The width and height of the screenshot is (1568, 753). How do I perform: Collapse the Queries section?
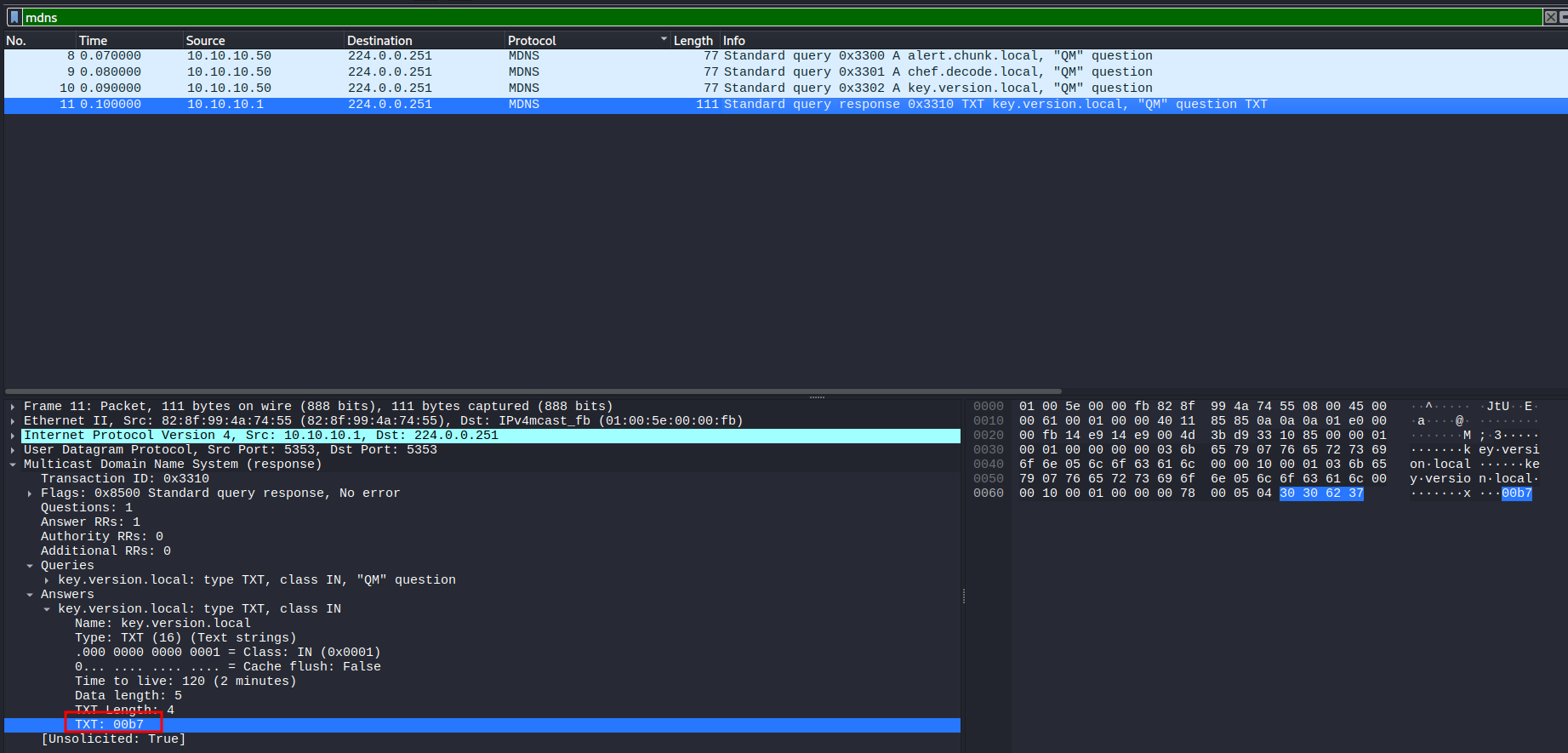tap(30, 566)
